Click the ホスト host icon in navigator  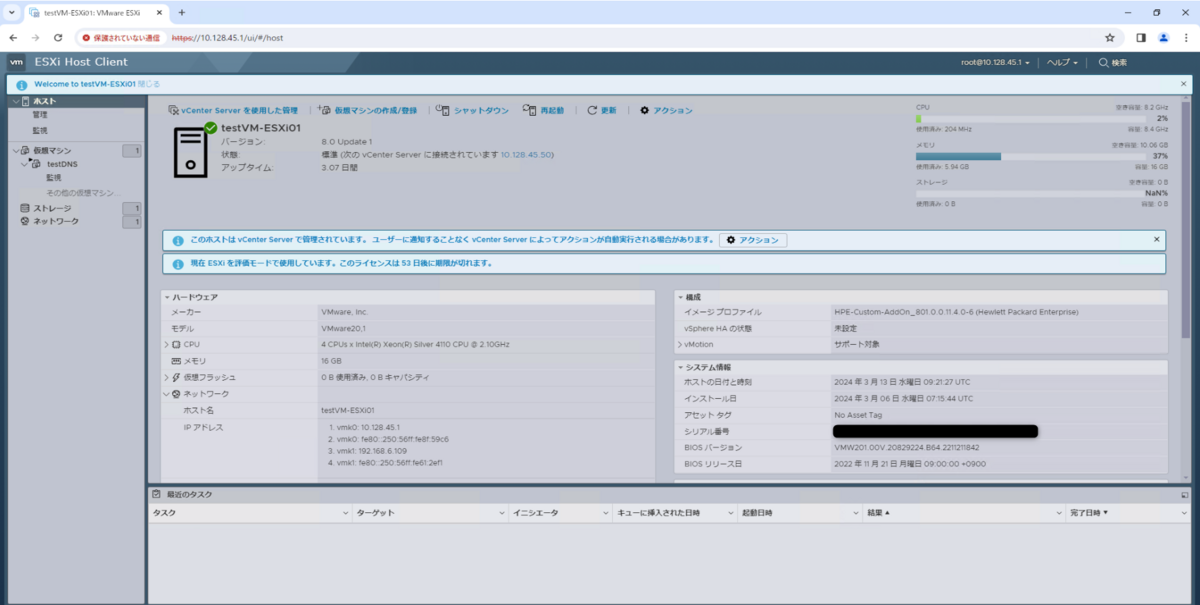(x=25, y=101)
